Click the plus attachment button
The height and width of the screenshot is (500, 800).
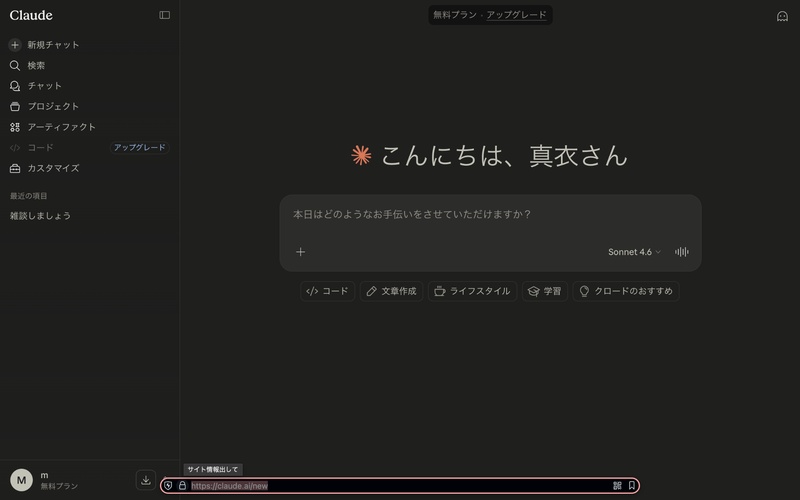(x=301, y=252)
